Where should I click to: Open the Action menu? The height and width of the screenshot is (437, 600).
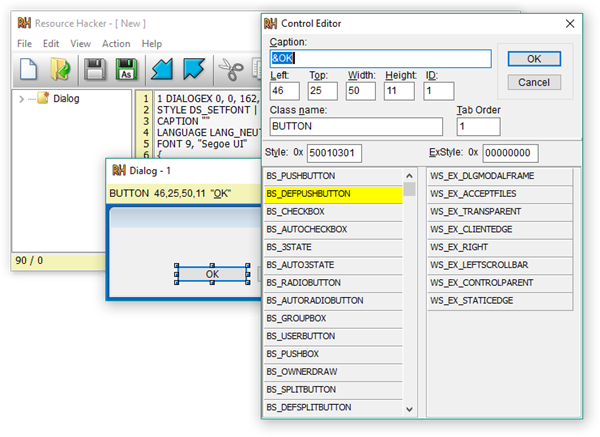pyautogui.click(x=116, y=44)
